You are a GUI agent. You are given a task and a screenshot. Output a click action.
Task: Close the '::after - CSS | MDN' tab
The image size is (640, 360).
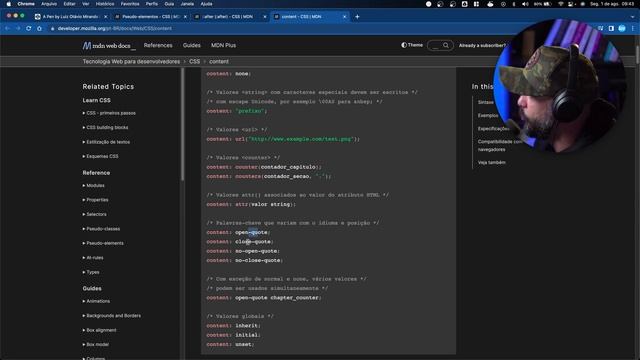[x=264, y=17]
